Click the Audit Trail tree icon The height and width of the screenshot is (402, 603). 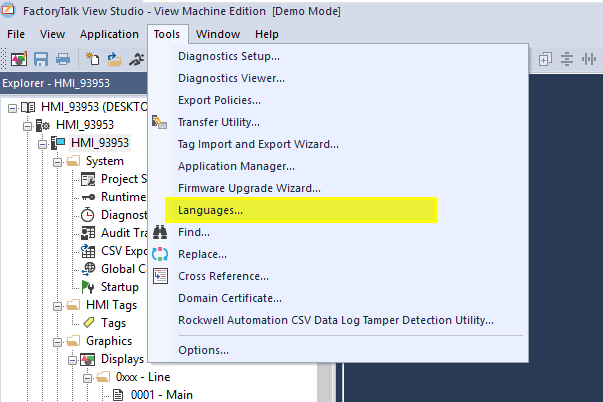88,233
